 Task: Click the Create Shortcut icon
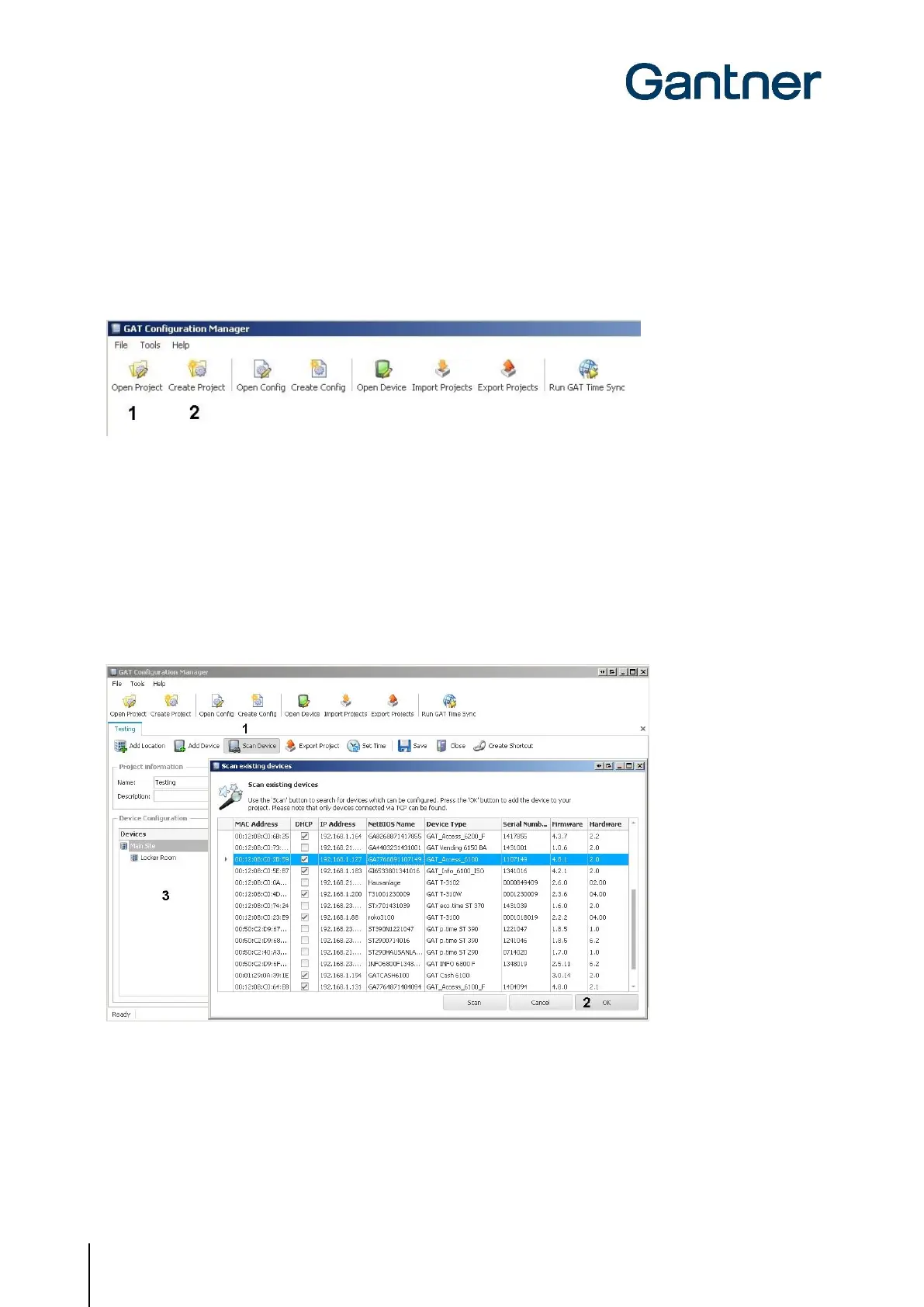point(479,746)
